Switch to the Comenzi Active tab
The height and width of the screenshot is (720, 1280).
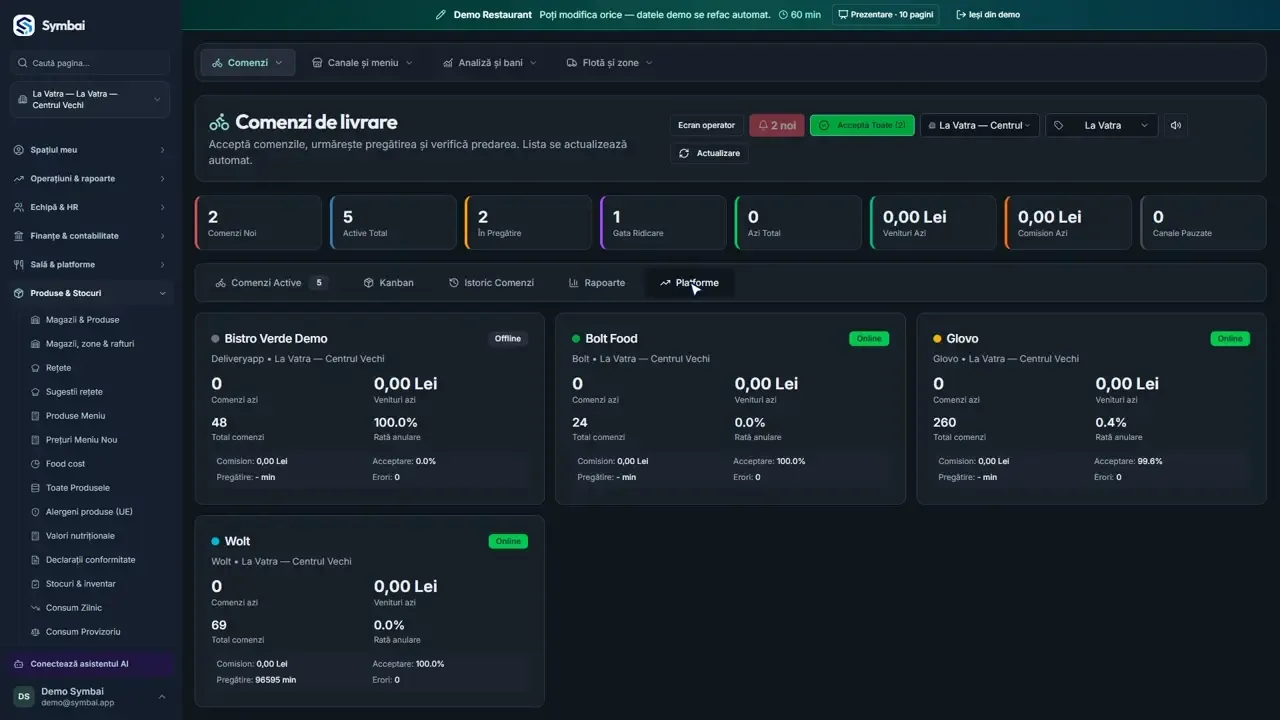coord(271,283)
